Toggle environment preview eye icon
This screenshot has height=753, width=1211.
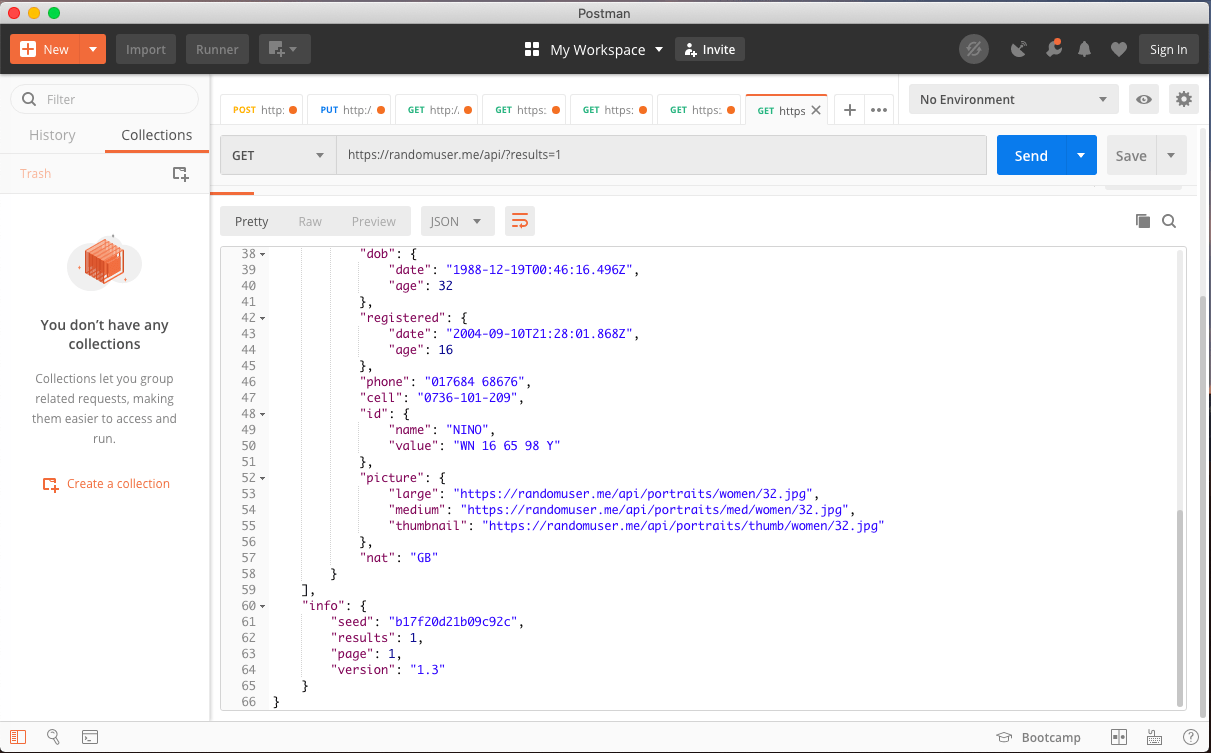[x=1143, y=99]
